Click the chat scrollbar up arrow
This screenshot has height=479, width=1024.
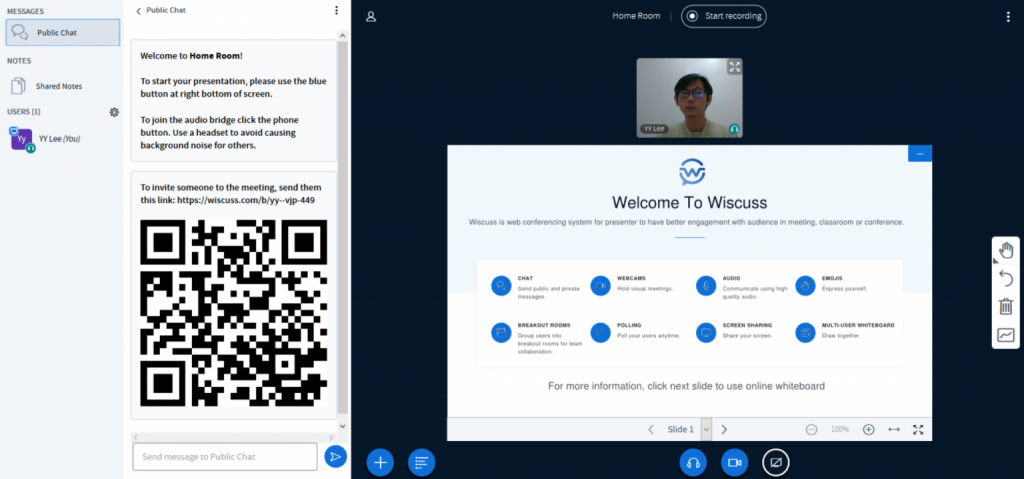coord(343,35)
